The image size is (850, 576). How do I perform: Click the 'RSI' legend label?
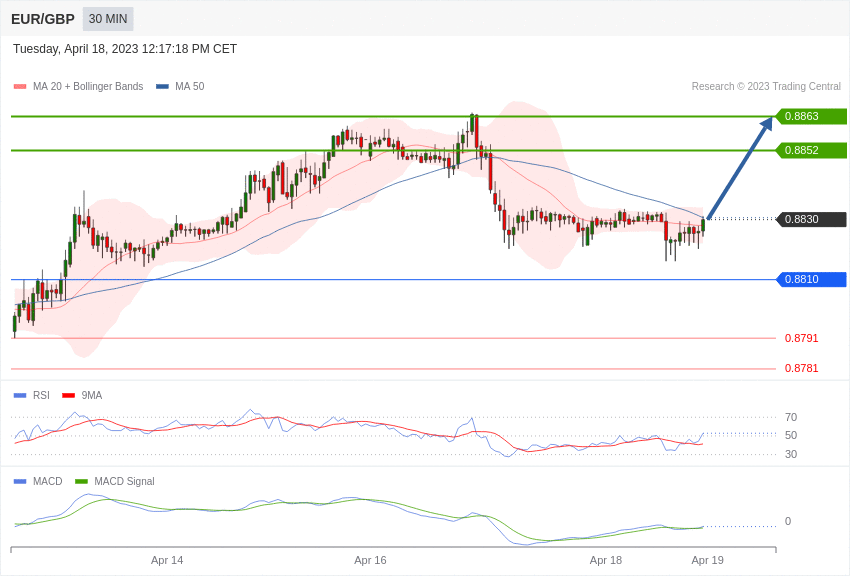(41, 396)
